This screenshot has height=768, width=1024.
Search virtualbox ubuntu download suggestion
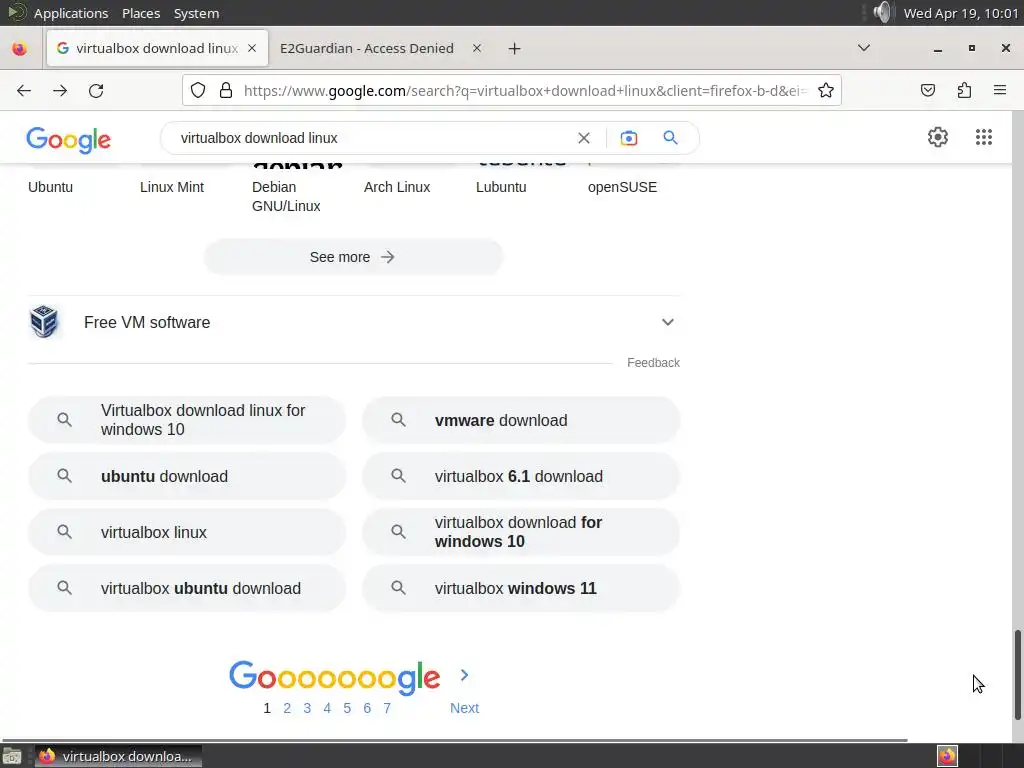pyautogui.click(x=187, y=588)
